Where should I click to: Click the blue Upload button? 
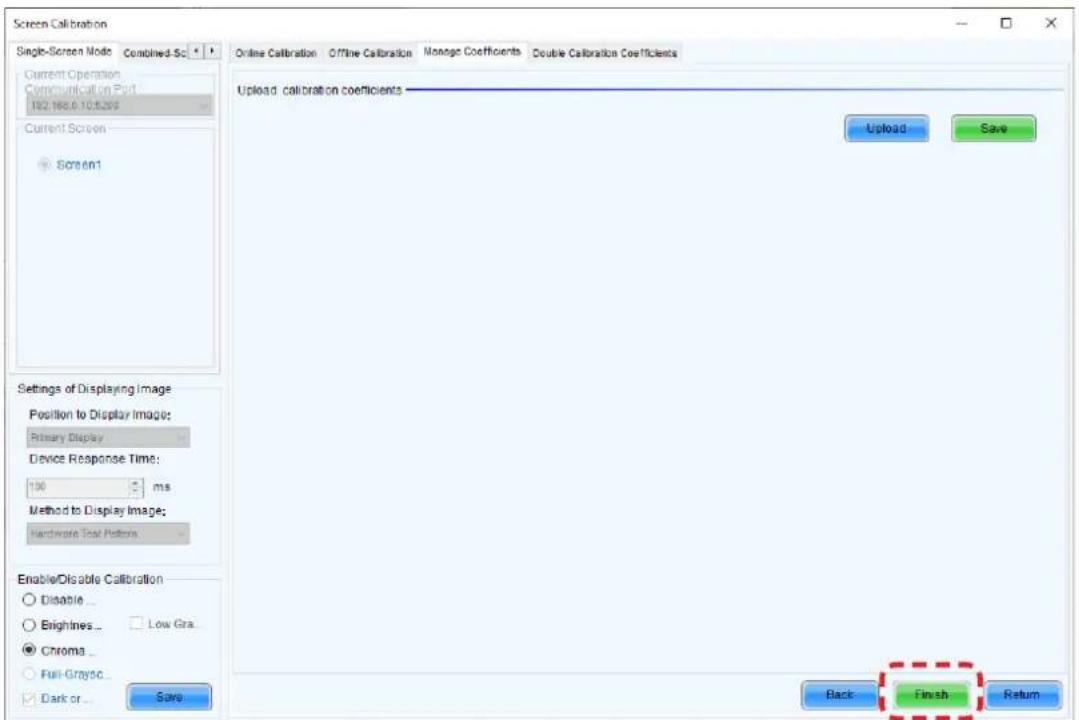pos(886,129)
